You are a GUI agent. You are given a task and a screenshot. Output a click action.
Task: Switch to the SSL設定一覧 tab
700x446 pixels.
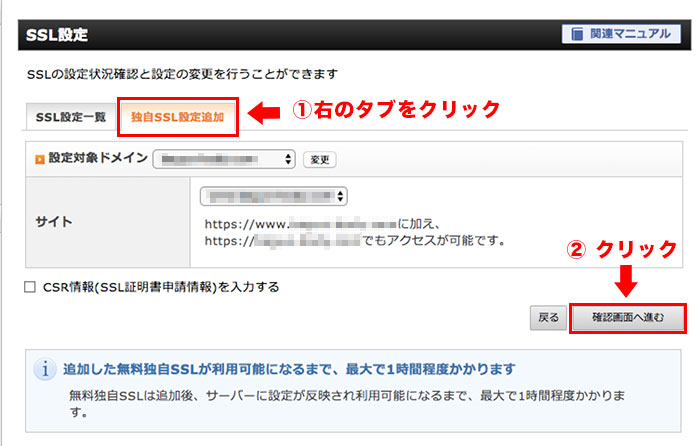pyautogui.click(x=71, y=117)
